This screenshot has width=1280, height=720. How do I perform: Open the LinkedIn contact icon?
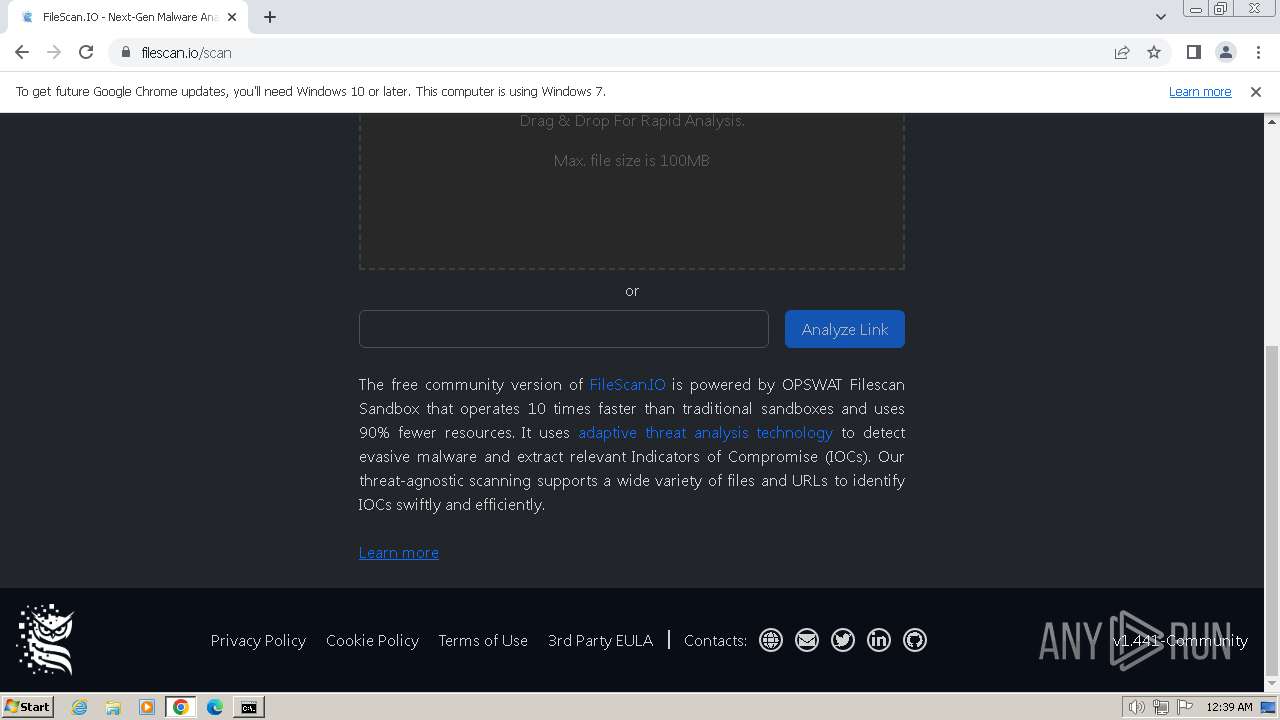click(x=878, y=640)
